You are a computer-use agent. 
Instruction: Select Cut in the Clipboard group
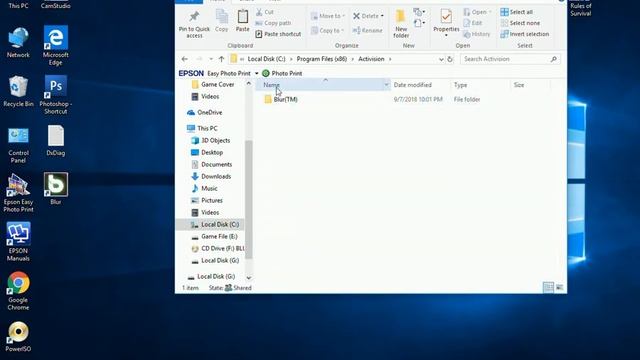tap(264, 12)
